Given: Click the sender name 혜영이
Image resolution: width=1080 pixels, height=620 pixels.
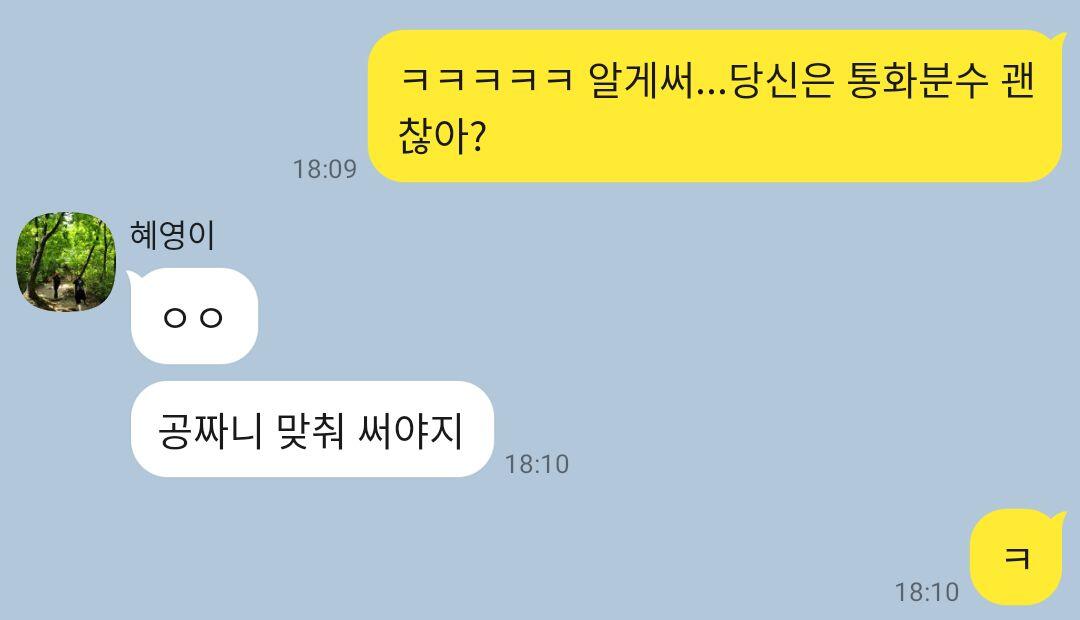Looking at the screenshot, I should (x=172, y=235).
